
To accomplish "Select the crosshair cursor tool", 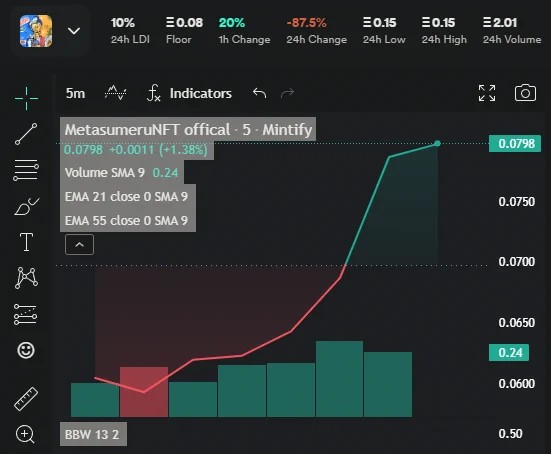I will [x=26, y=98].
